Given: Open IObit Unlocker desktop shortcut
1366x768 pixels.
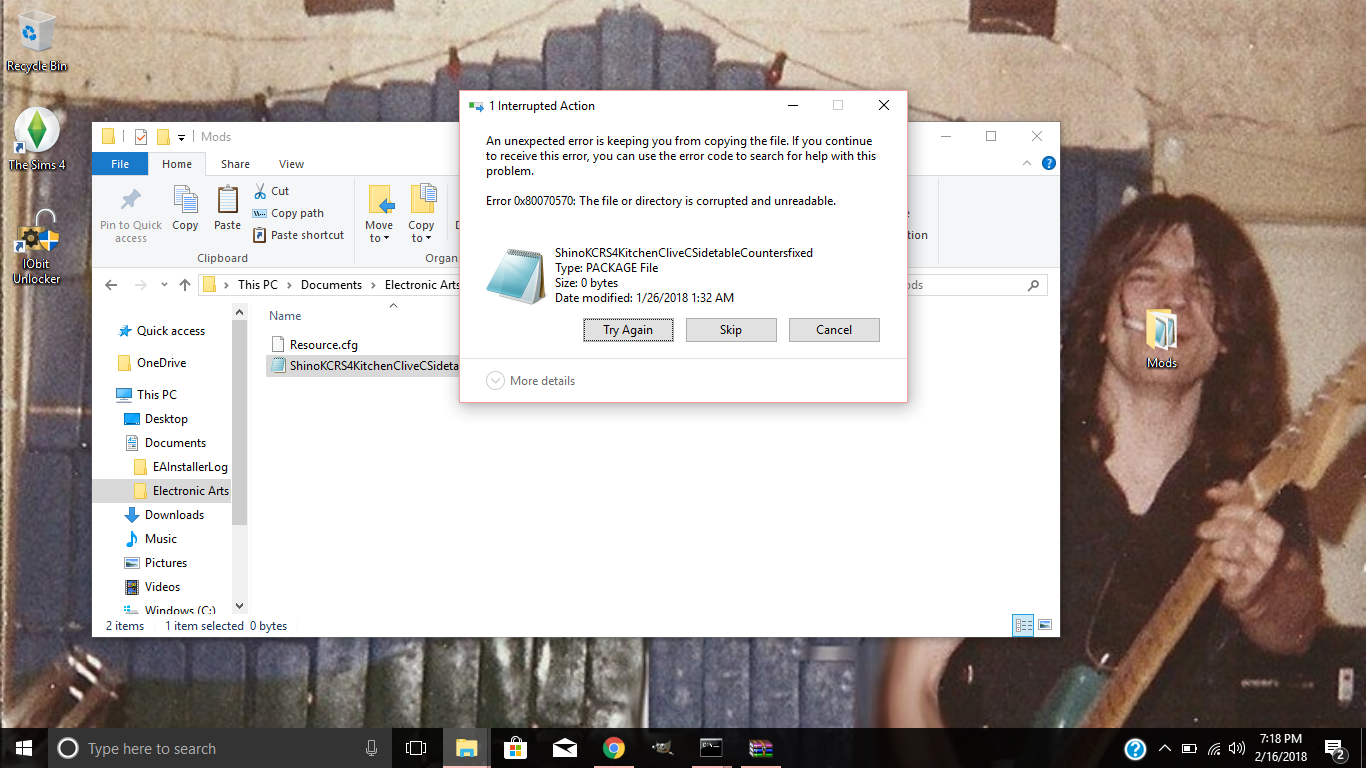Looking at the screenshot, I should pos(37,247).
